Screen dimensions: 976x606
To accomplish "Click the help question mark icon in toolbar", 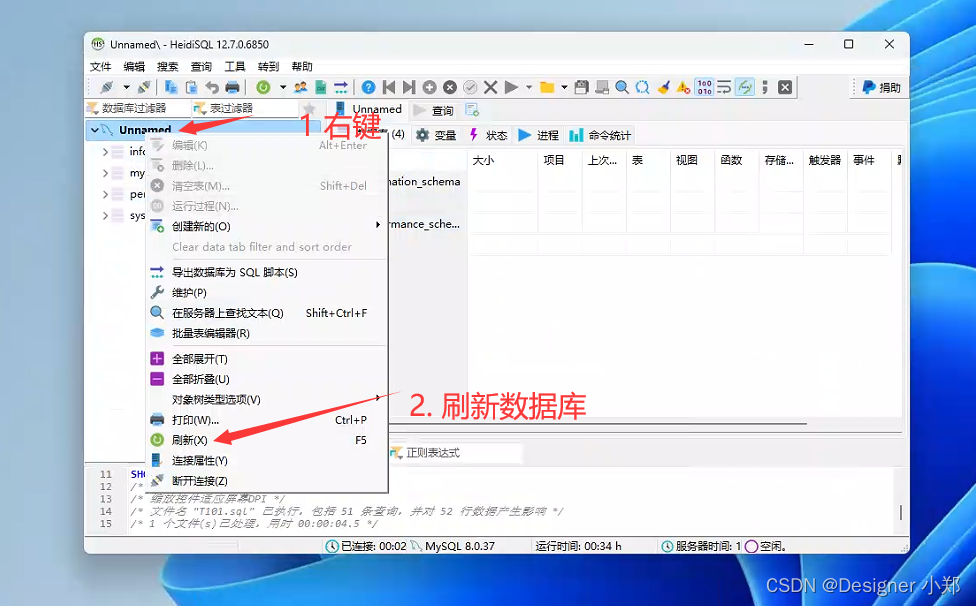I will [368, 86].
